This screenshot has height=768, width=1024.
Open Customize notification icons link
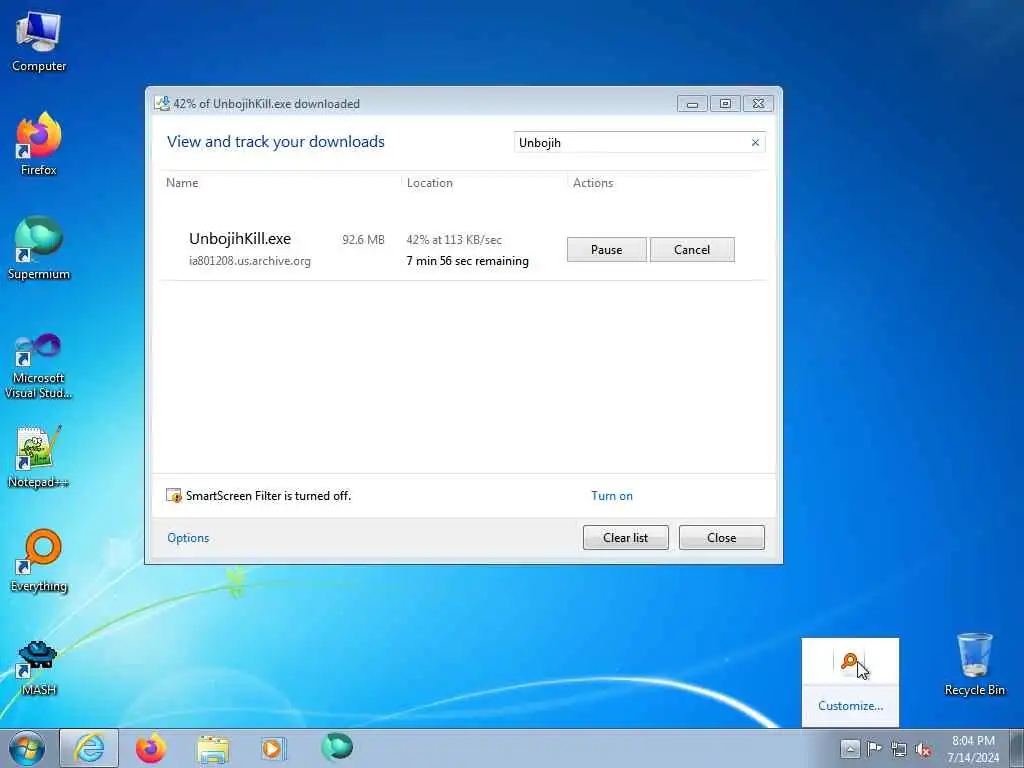click(850, 706)
